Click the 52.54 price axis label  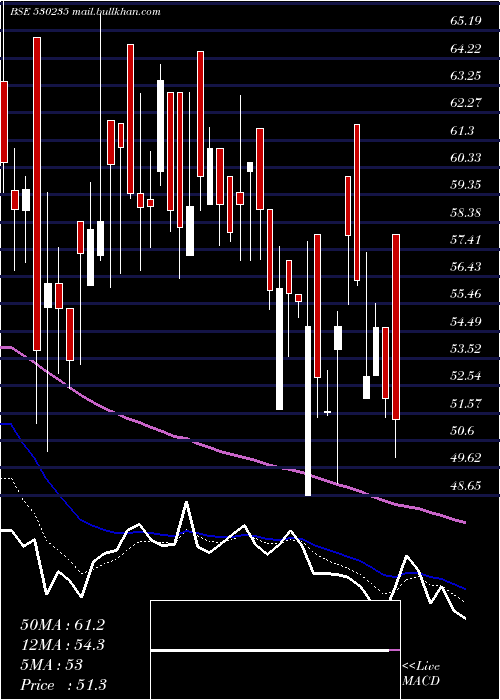coord(466,376)
